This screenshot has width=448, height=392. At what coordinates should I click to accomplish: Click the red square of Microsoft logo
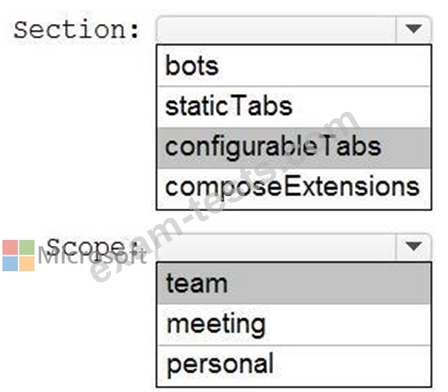(10, 247)
